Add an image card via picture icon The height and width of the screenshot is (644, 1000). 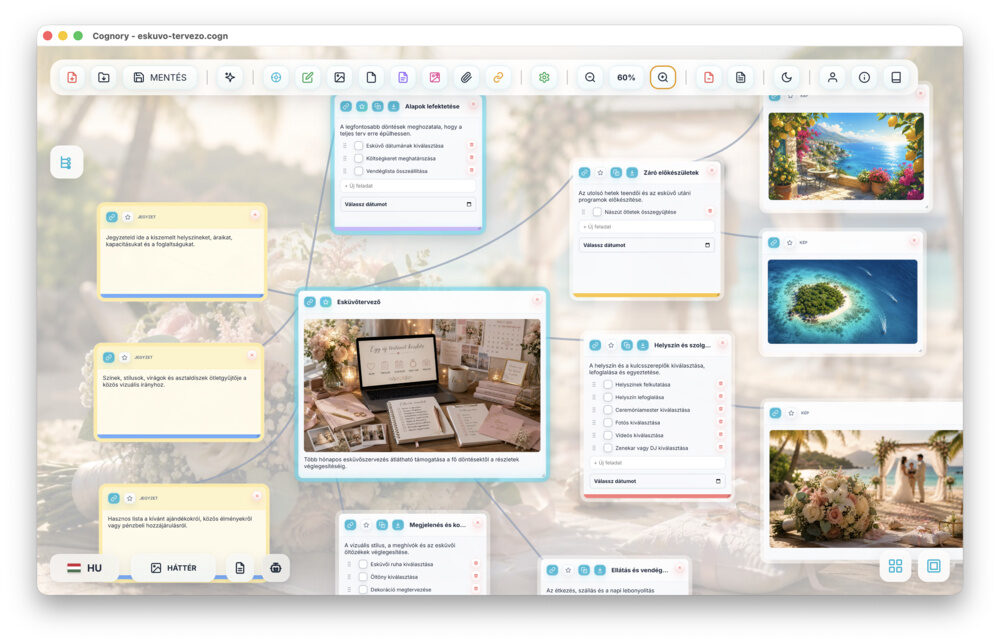pos(340,77)
